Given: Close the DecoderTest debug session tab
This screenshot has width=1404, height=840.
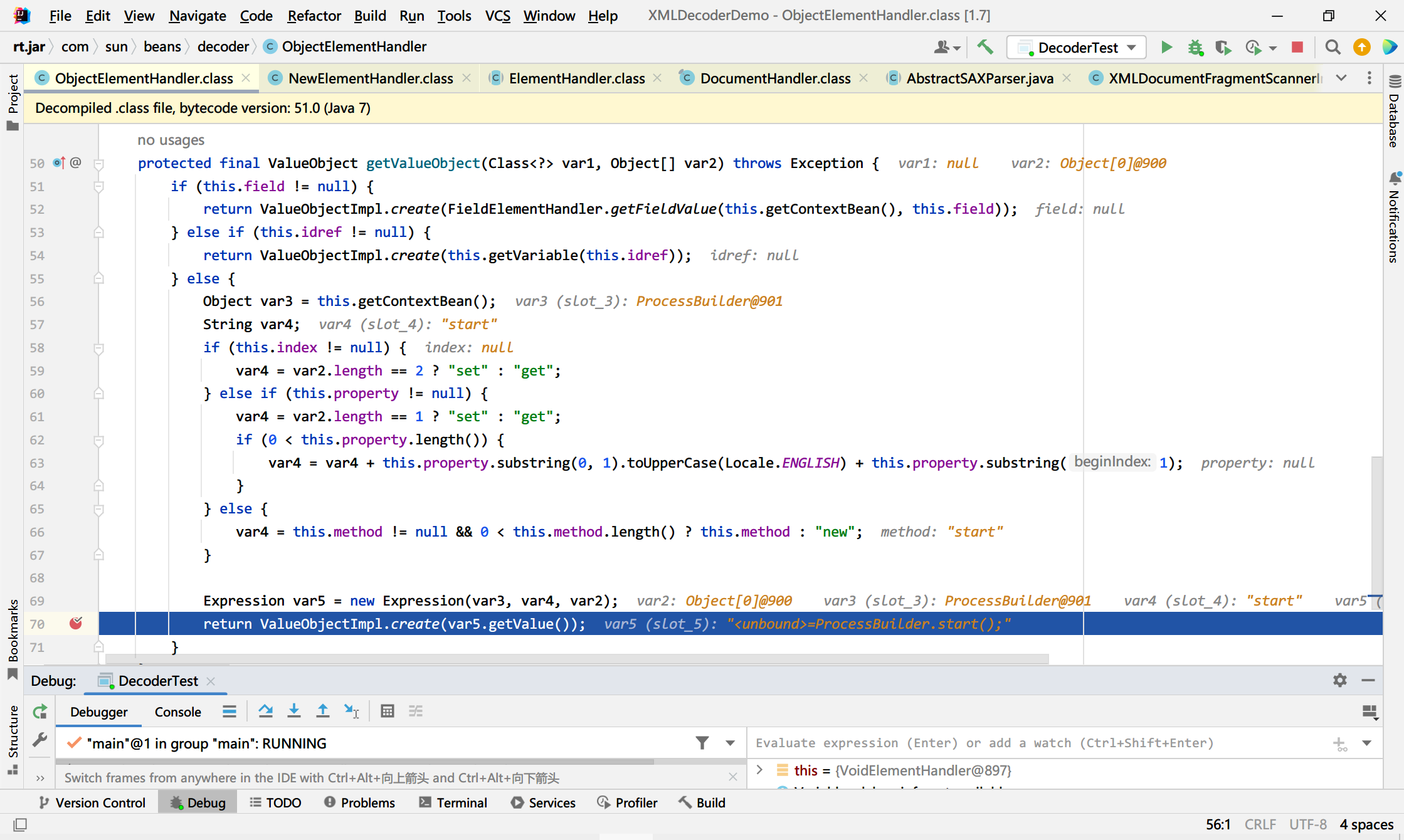Looking at the screenshot, I should click(x=211, y=681).
